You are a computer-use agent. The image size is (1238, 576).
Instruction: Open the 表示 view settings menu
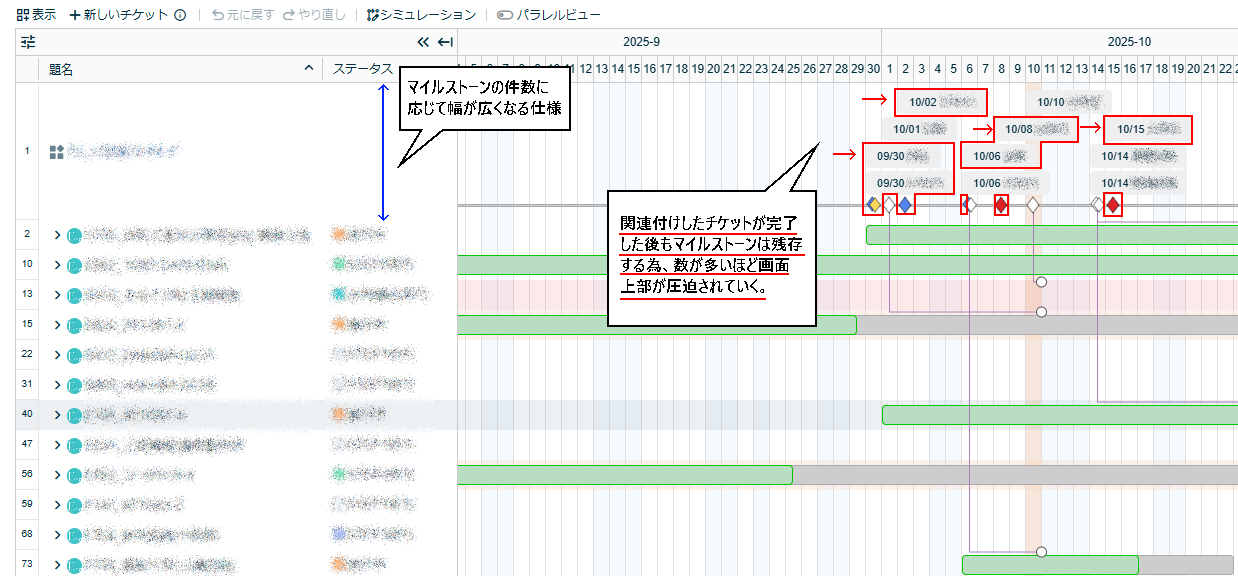(x=36, y=15)
